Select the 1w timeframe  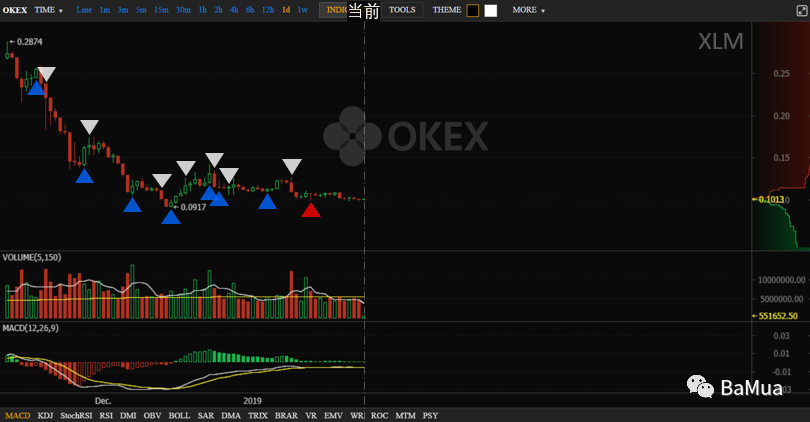coord(303,10)
